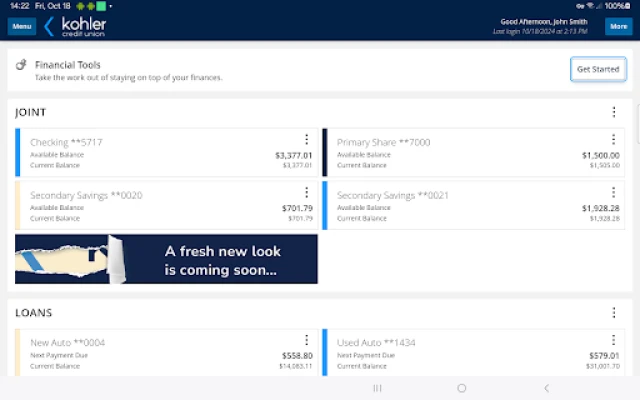Open the main Menu
The height and width of the screenshot is (400, 640).
point(22,26)
